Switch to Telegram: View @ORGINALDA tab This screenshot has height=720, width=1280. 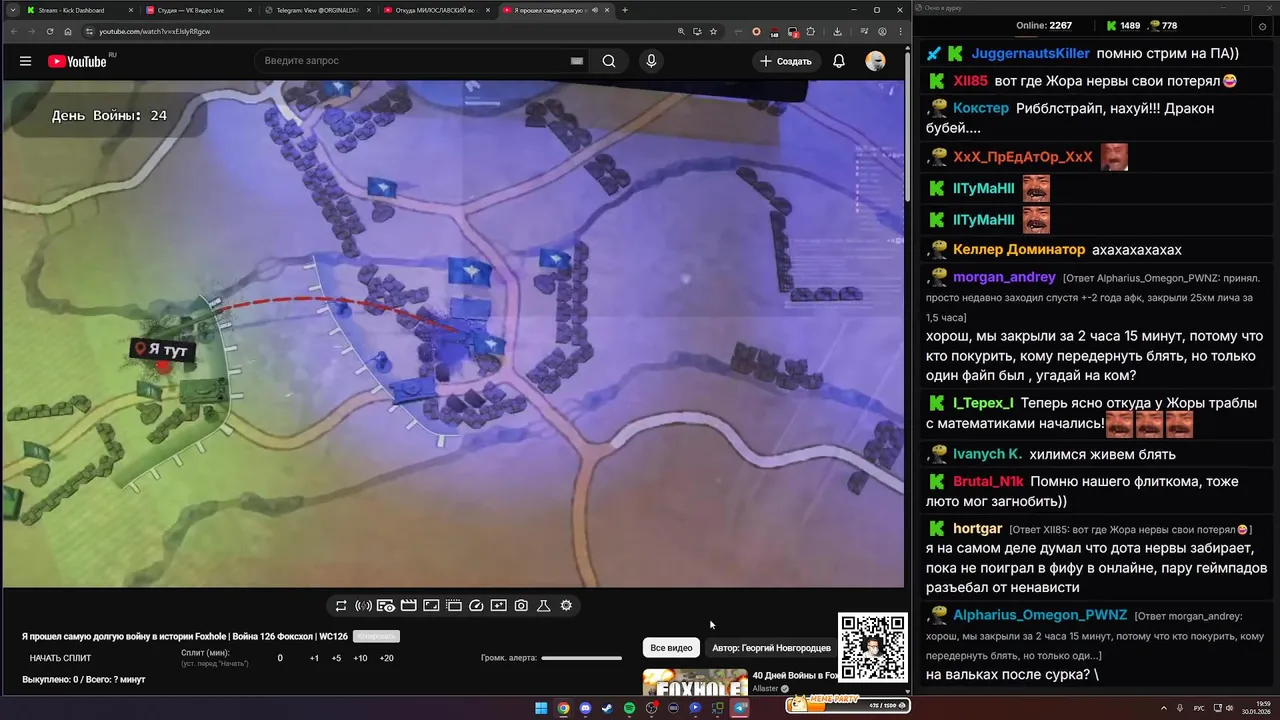(x=317, y=10)
